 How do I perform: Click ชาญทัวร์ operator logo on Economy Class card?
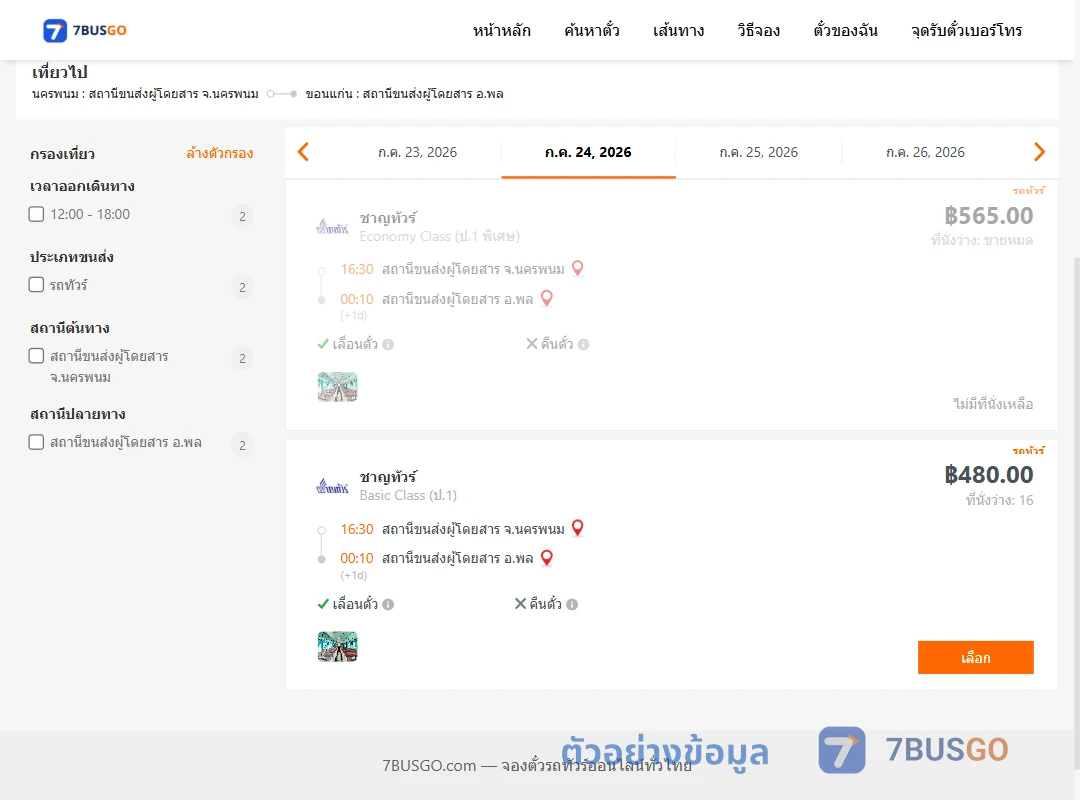click(x=332, y=227)
